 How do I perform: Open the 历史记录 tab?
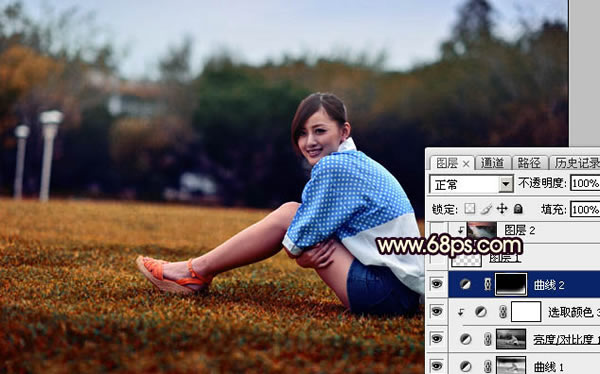(x=576, y=163)
